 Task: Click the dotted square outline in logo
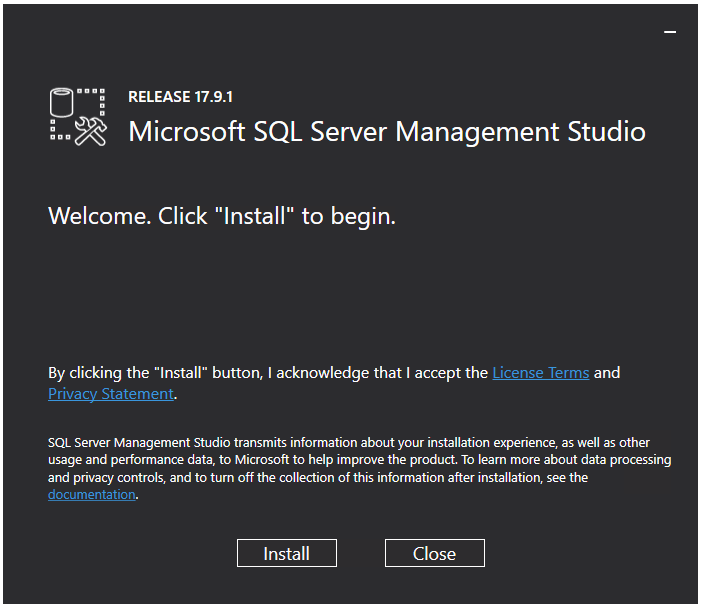tap(94, 100)
